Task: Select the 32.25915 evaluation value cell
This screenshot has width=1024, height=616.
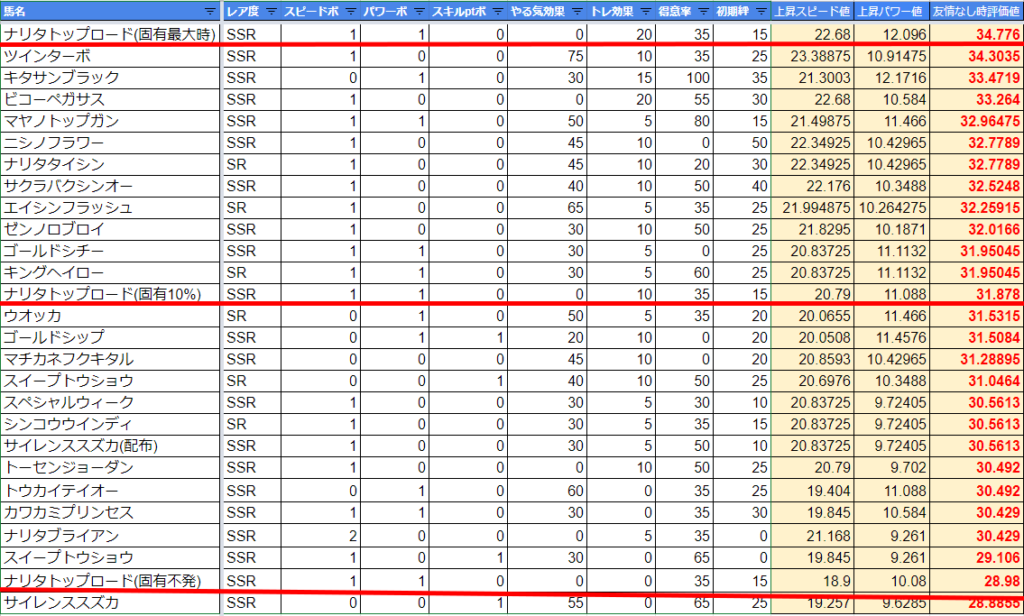Action: (976, 208)
